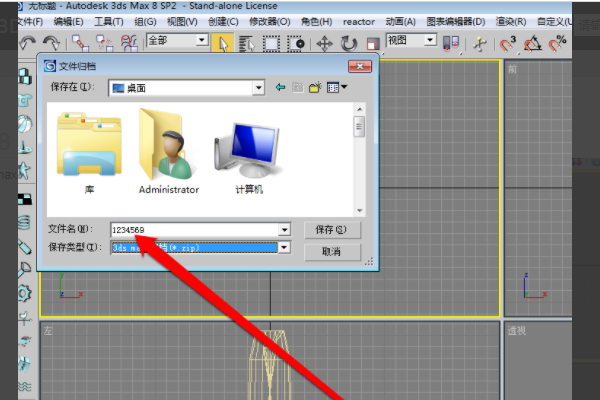This screenshot has height=400, width=600.
Task: Go back to last folder visited
Action: pos(280,88)
